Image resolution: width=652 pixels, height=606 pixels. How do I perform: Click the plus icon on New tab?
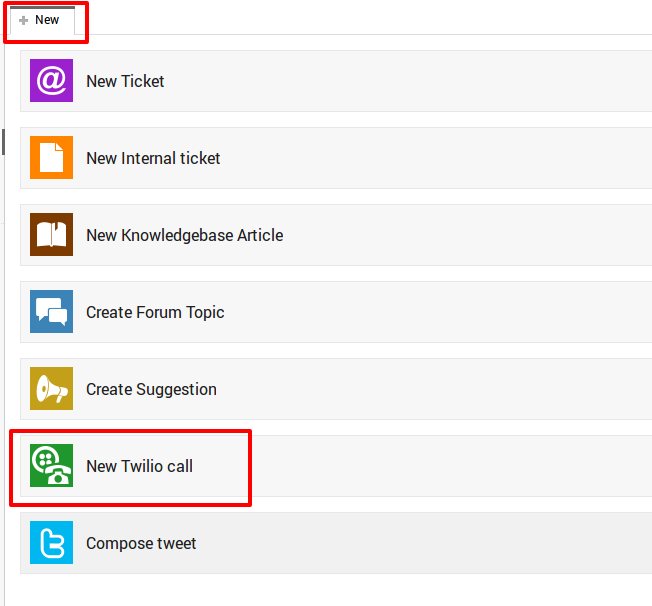point(24,20)
